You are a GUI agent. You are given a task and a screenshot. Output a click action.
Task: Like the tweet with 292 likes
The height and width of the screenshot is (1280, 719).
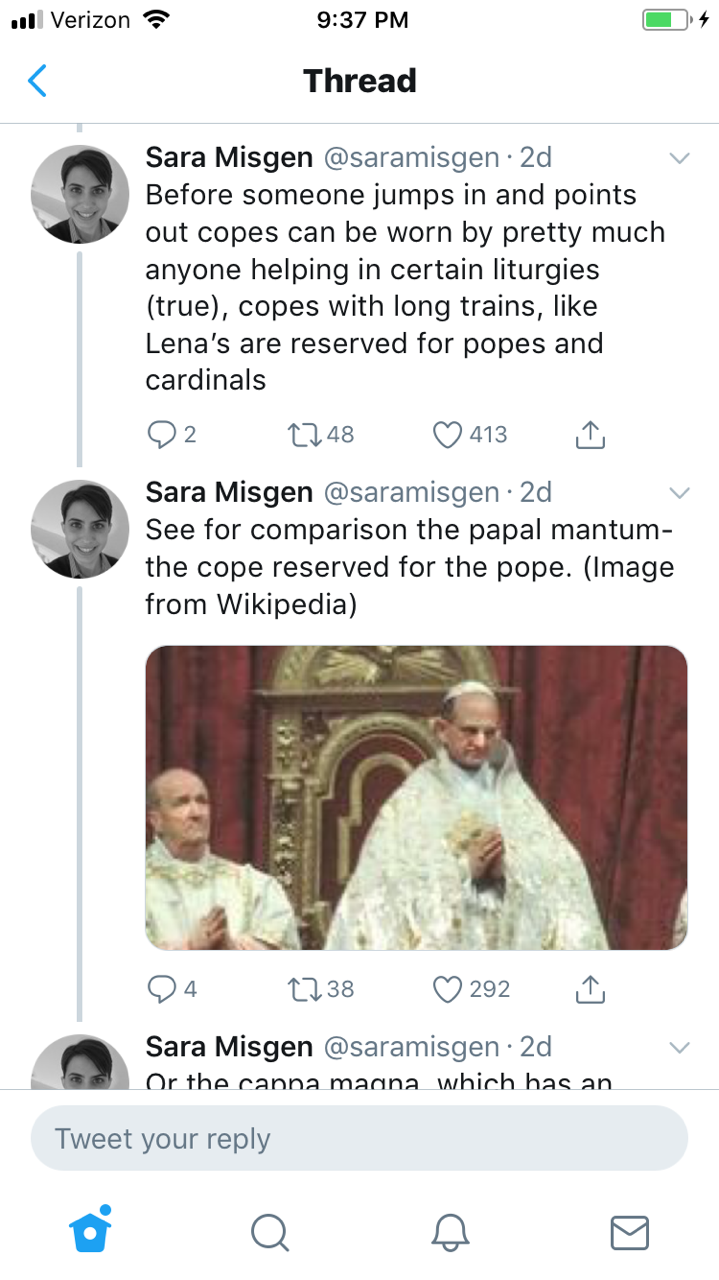point(447,989)
